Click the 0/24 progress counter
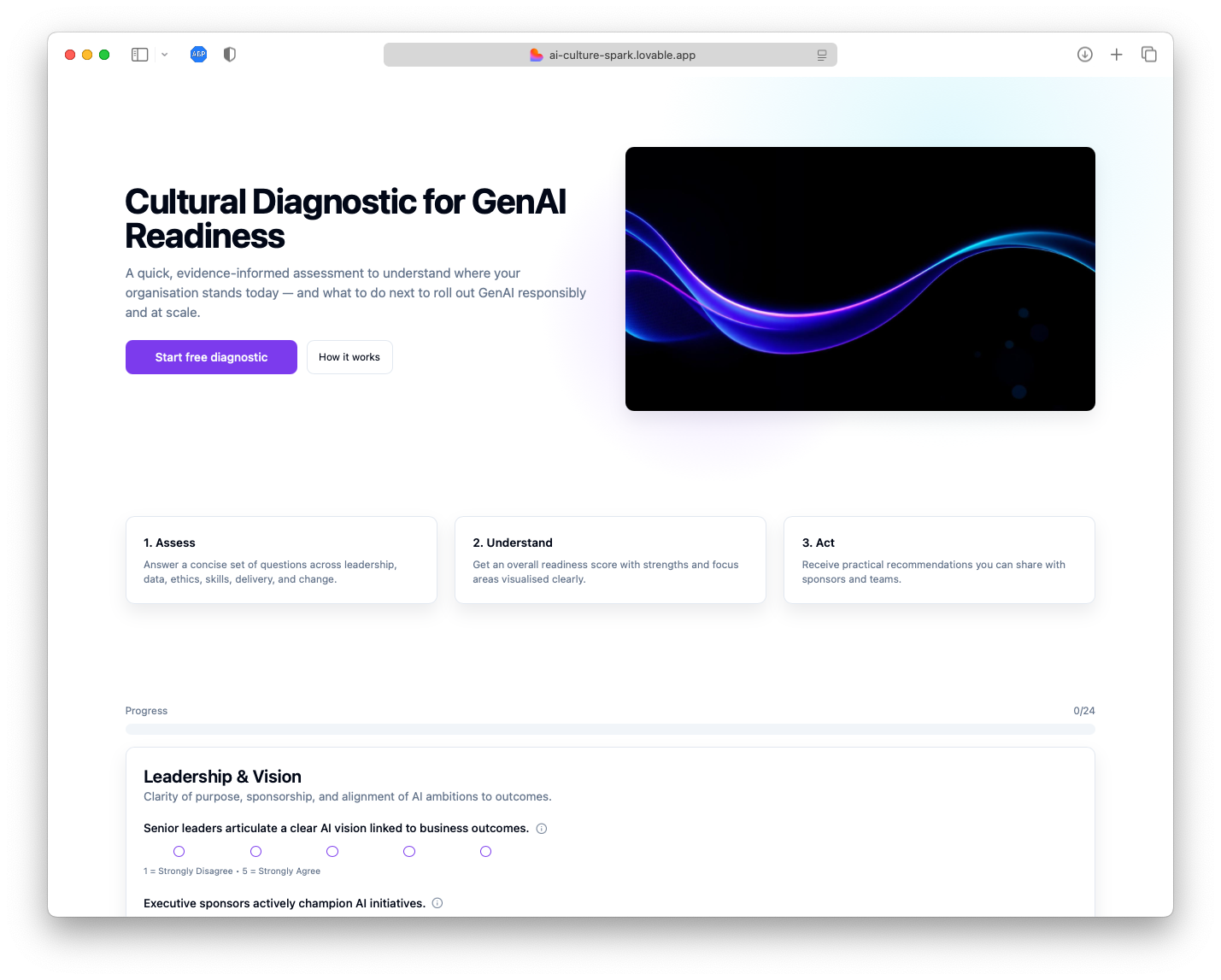This screenshot has height=980, width=1221. point(1084,711)
